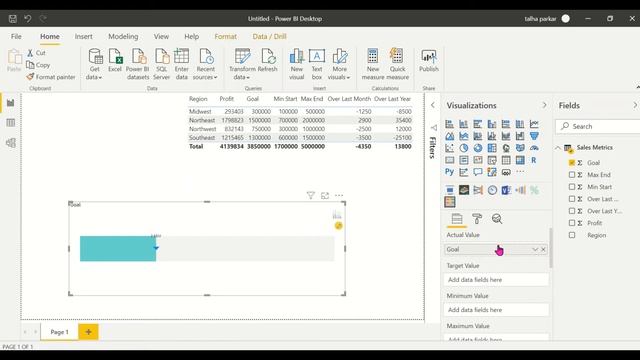Collapse the Visualizations pane
The width and height of the screenshot is (640, 360).
tap(544, 105)
